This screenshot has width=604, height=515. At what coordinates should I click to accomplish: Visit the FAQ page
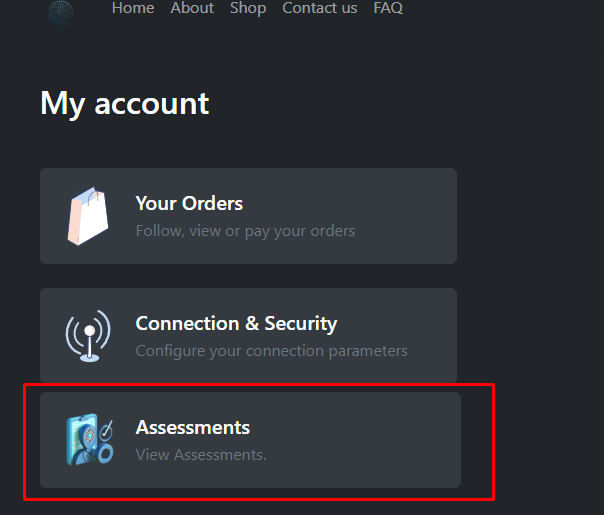tap(388, 8)
